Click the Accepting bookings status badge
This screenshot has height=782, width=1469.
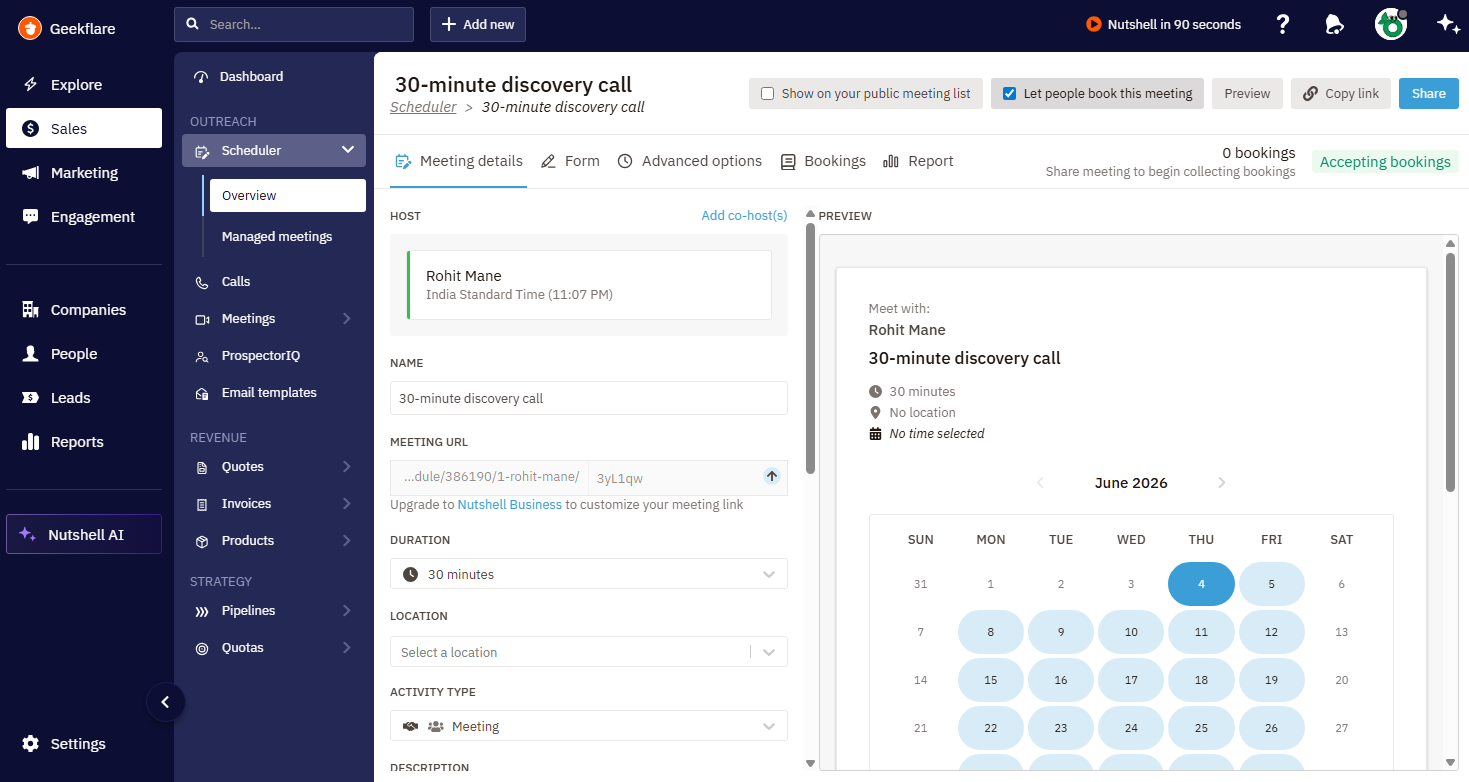coord(1385,162)
